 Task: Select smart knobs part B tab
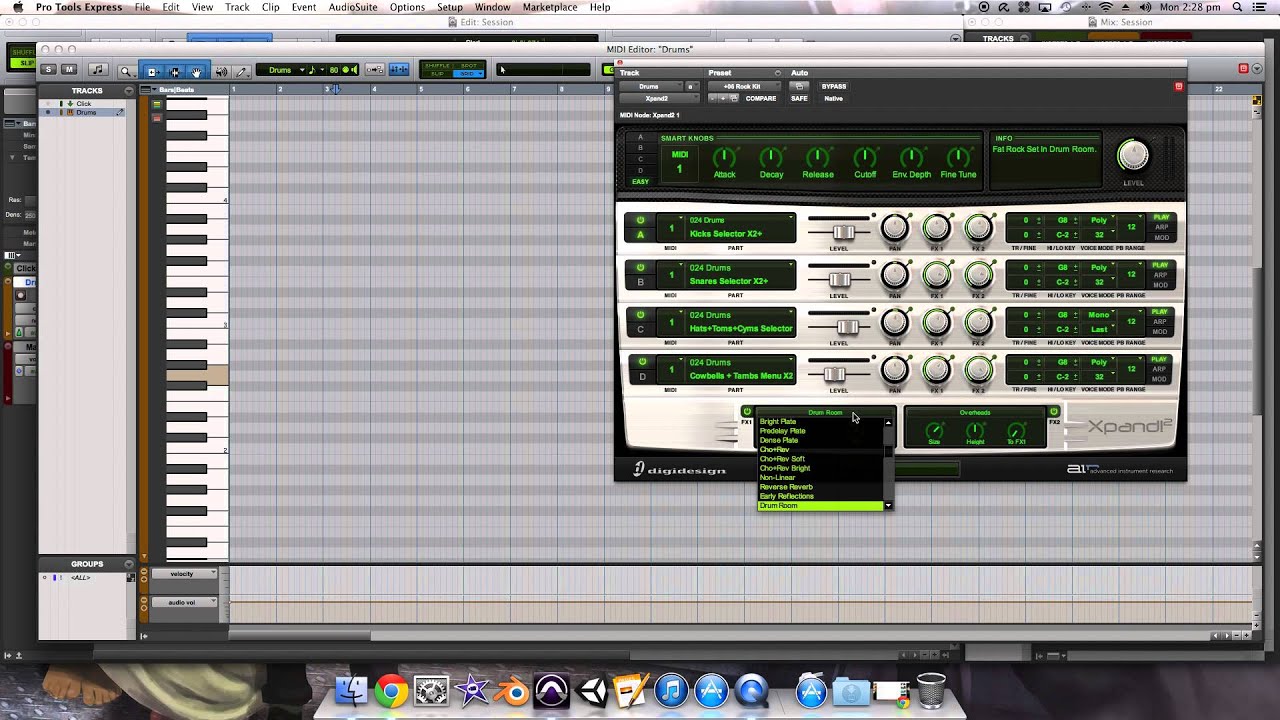click(x=641, y=148)
